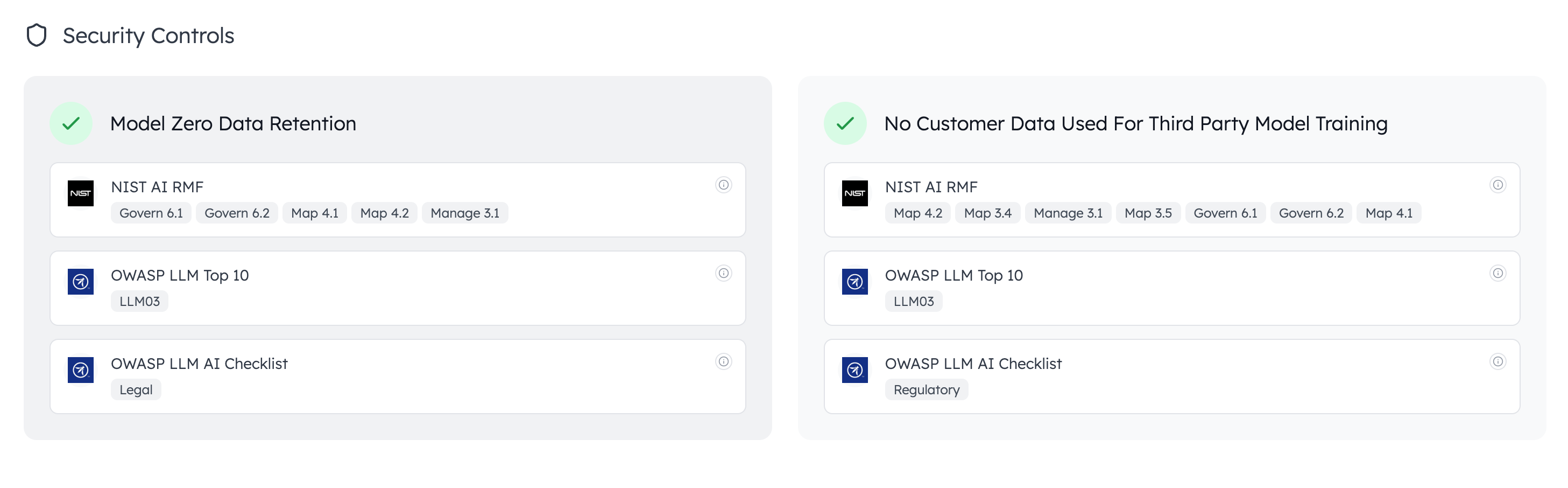1568x488 pixels.
Task: Click info icon for right OWASP LLM Top 10
Action: point(1498,273)
